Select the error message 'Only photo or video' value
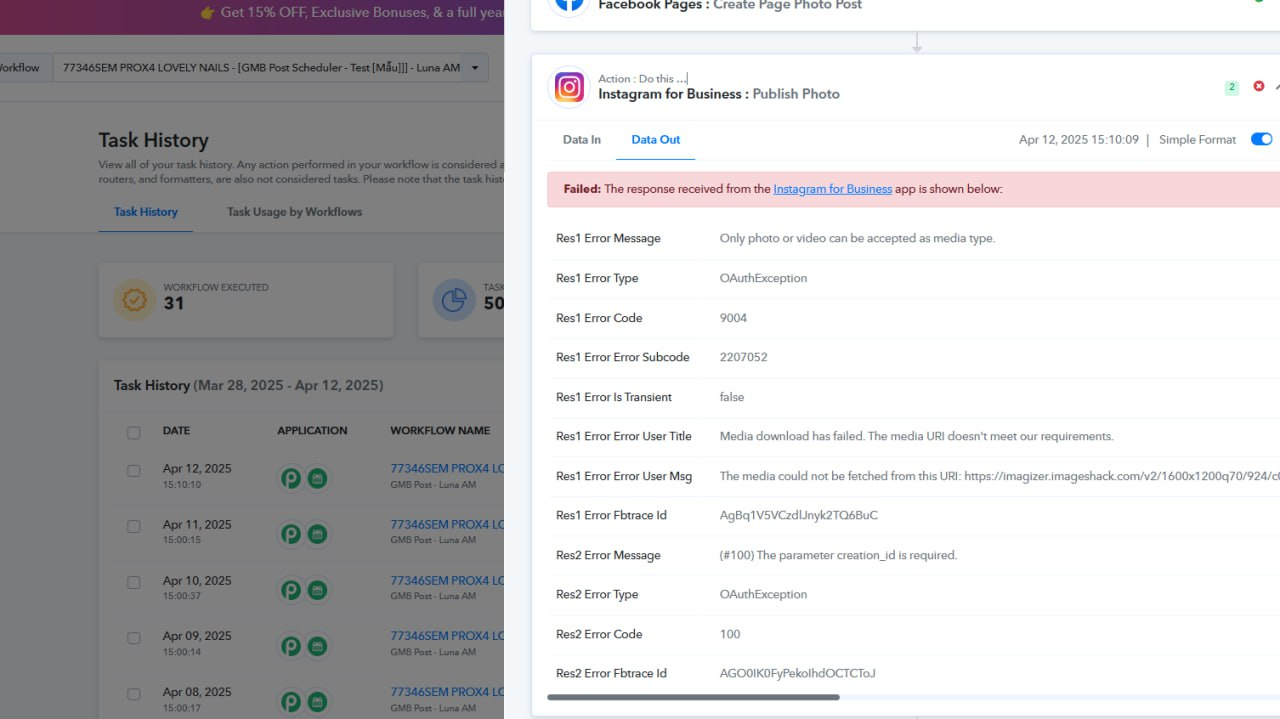The height and width of the screenshot is (719, 1280). click(x=857, y=238)
